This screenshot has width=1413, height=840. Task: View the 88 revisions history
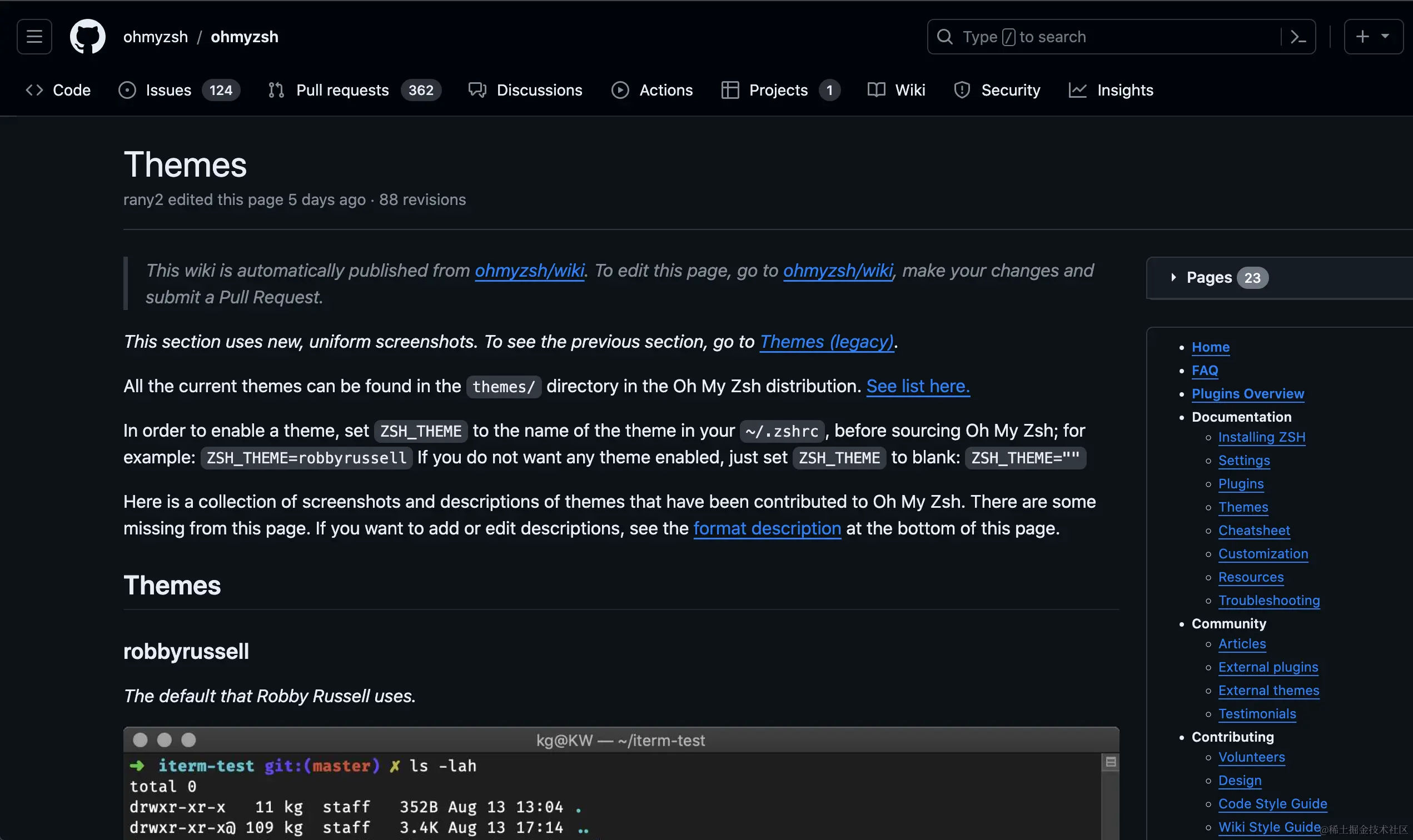422,200
